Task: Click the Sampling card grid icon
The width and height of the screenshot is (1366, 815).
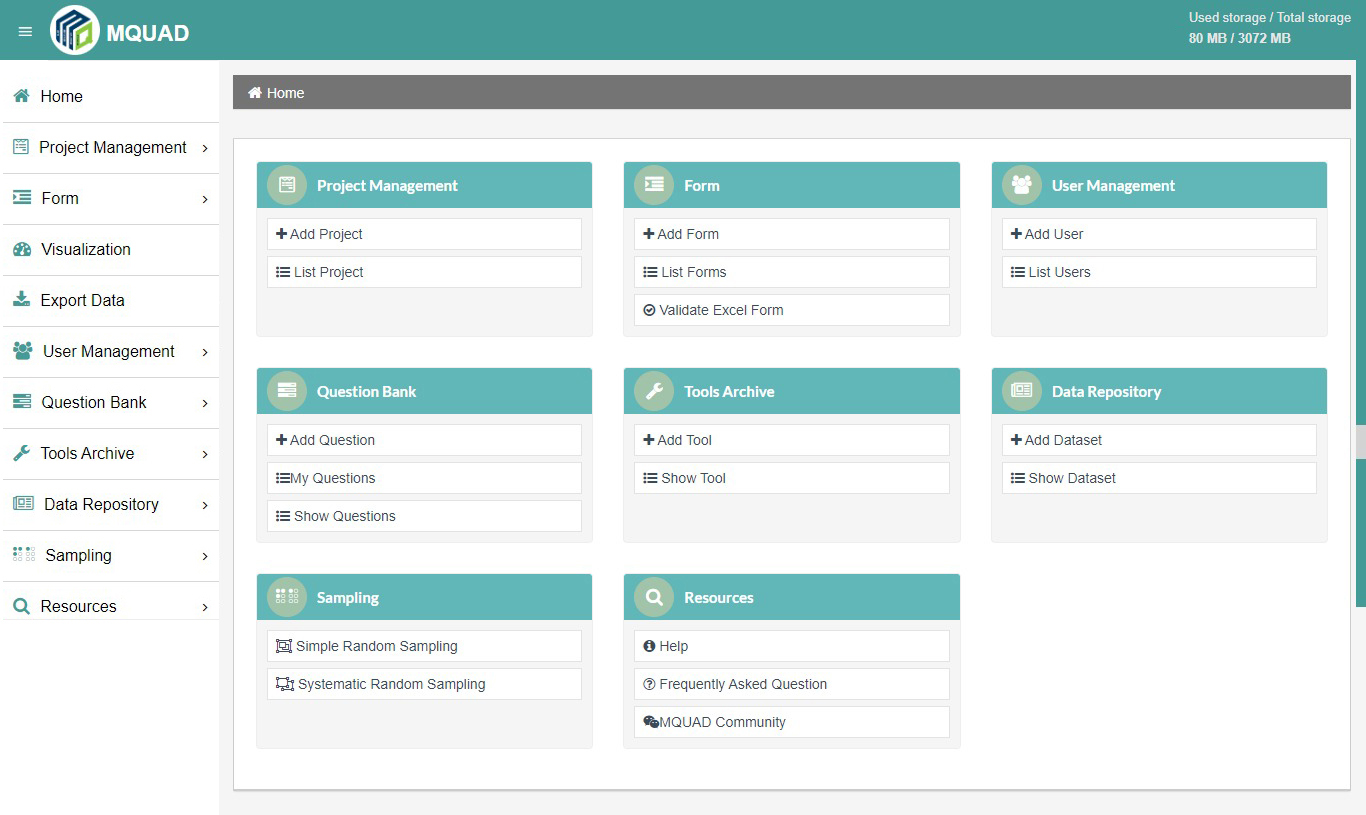Action: pos(287,597)
